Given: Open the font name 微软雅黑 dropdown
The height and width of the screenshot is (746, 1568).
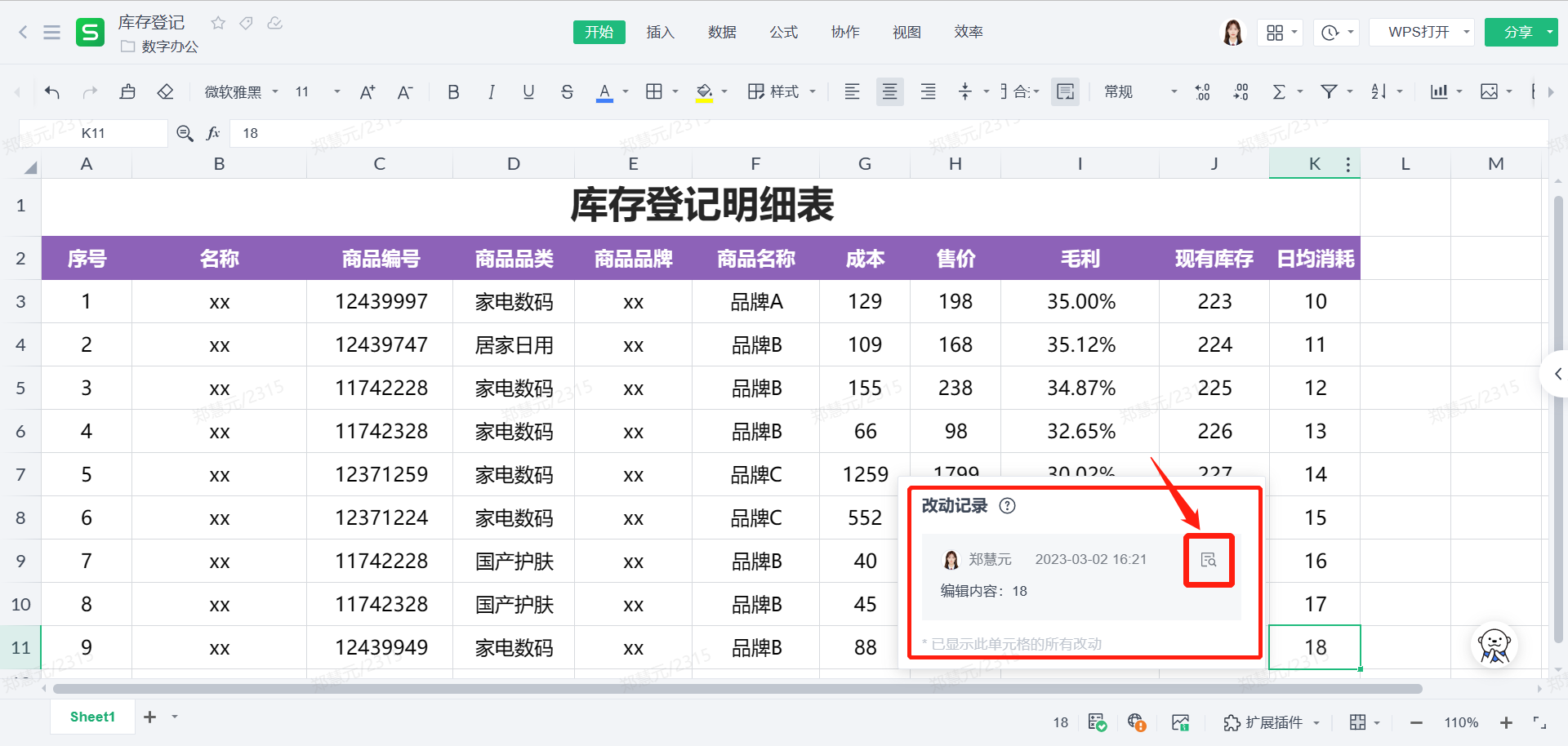Looking at the screenshot, I should pyautogui.click(x=241, y=91).
